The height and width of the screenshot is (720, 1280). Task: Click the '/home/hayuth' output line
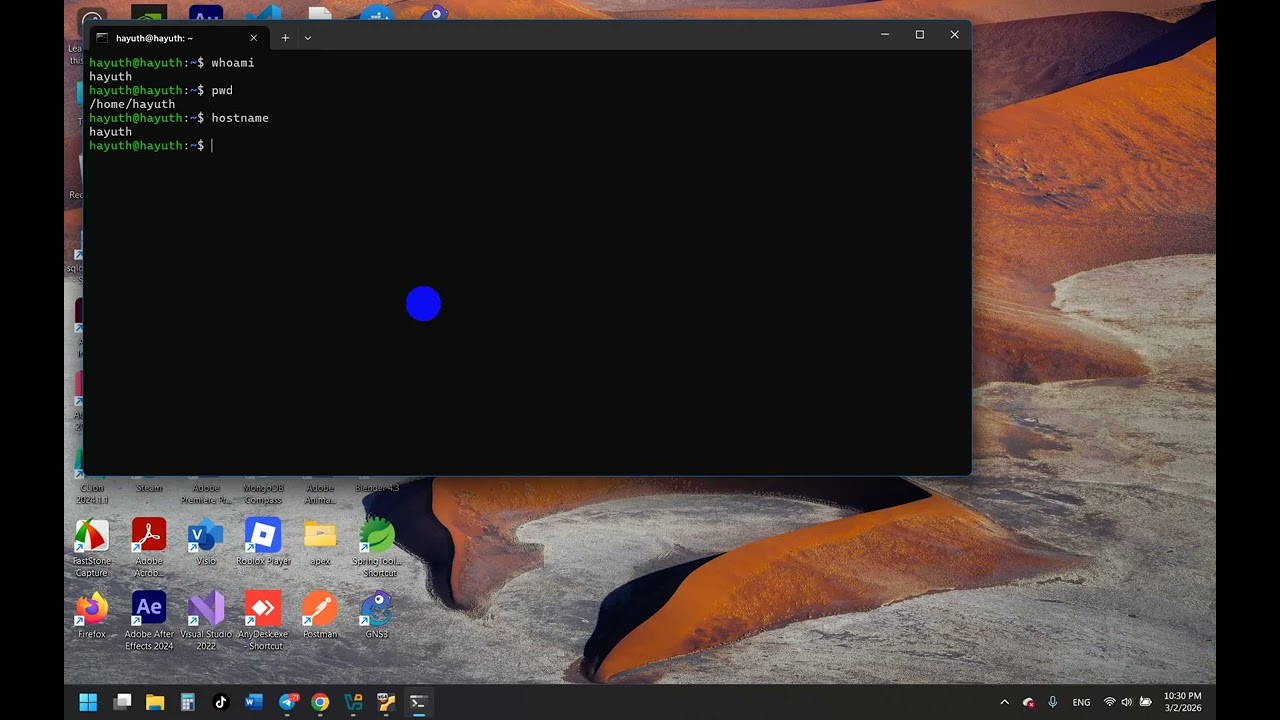pos(132,104)
